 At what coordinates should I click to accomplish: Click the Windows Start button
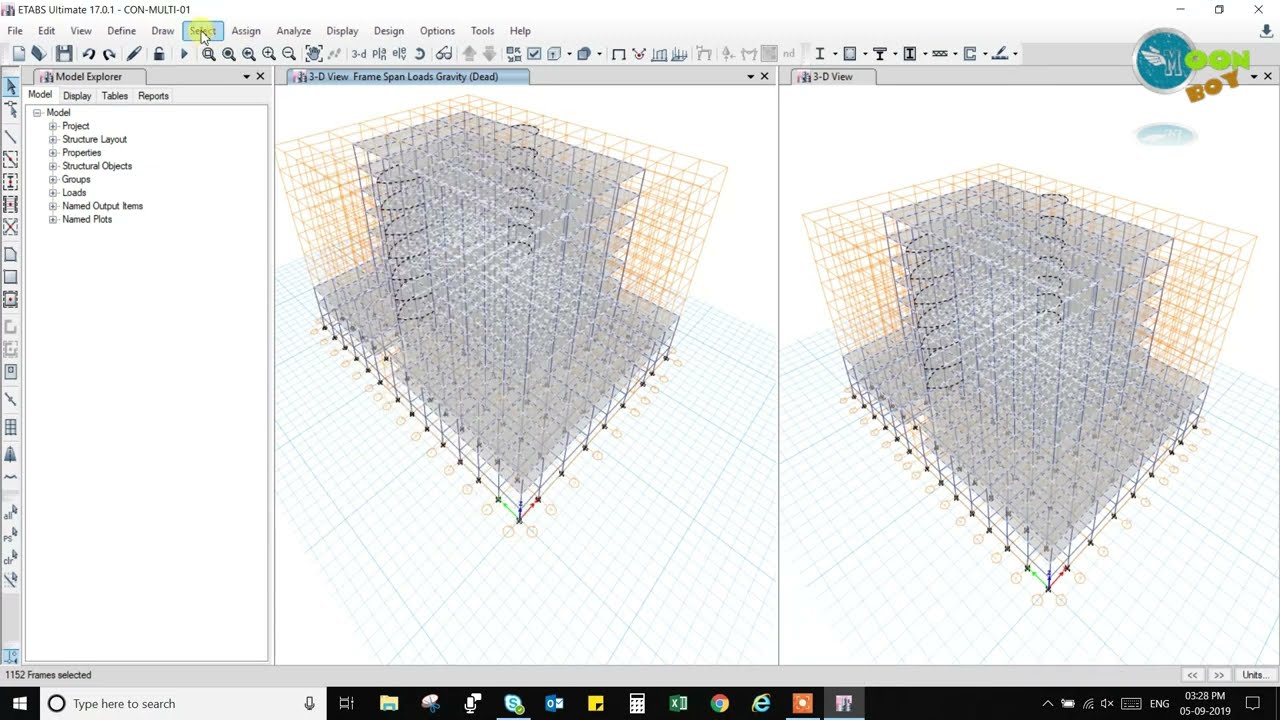(19, 704)
